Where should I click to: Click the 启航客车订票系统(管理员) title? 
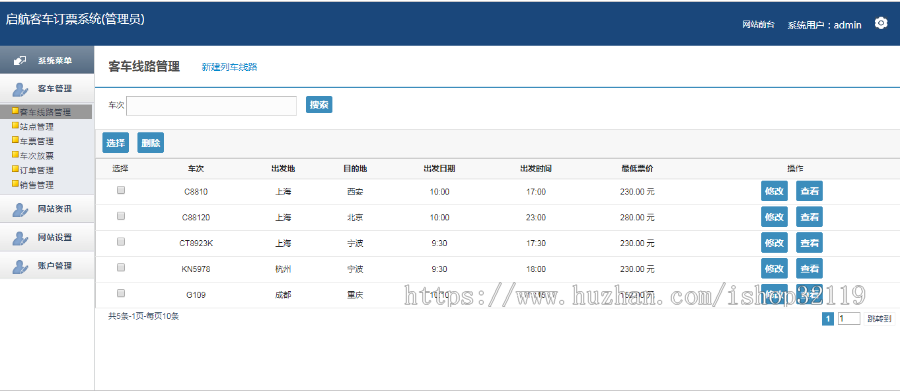75,19
